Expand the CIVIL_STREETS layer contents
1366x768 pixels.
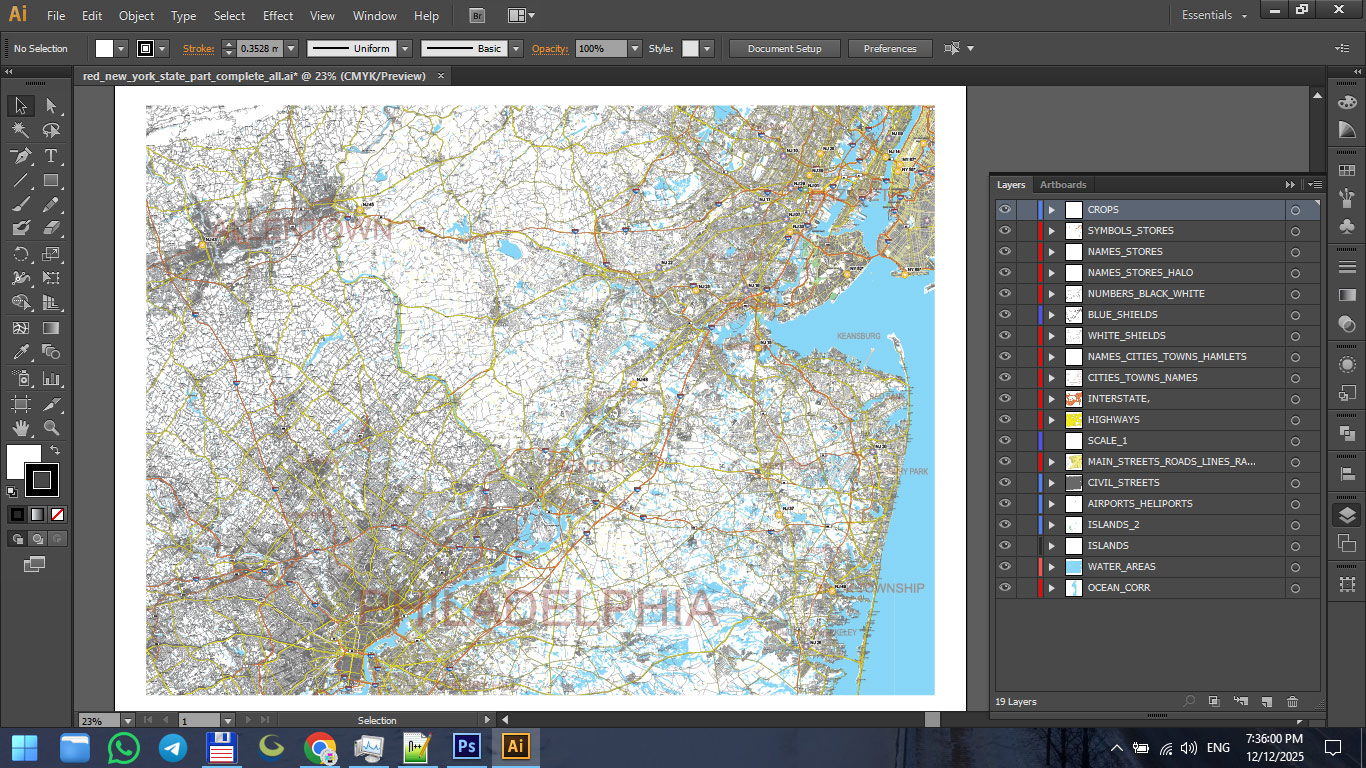[x=1051, y=483]
